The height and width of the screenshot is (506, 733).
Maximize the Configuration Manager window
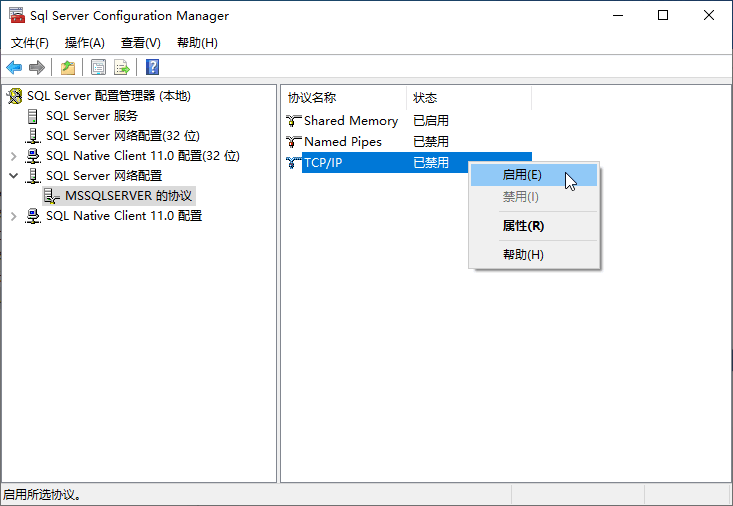click(663, 15)
